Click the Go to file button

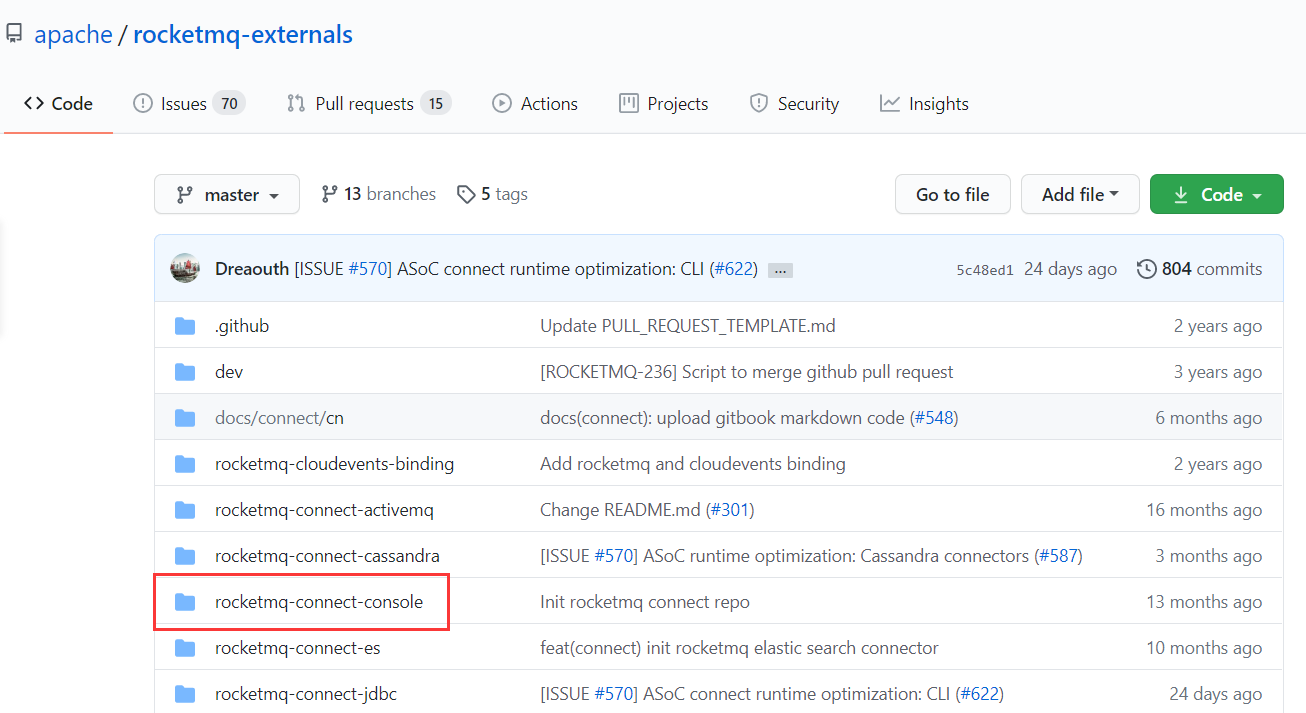[953, 195]
